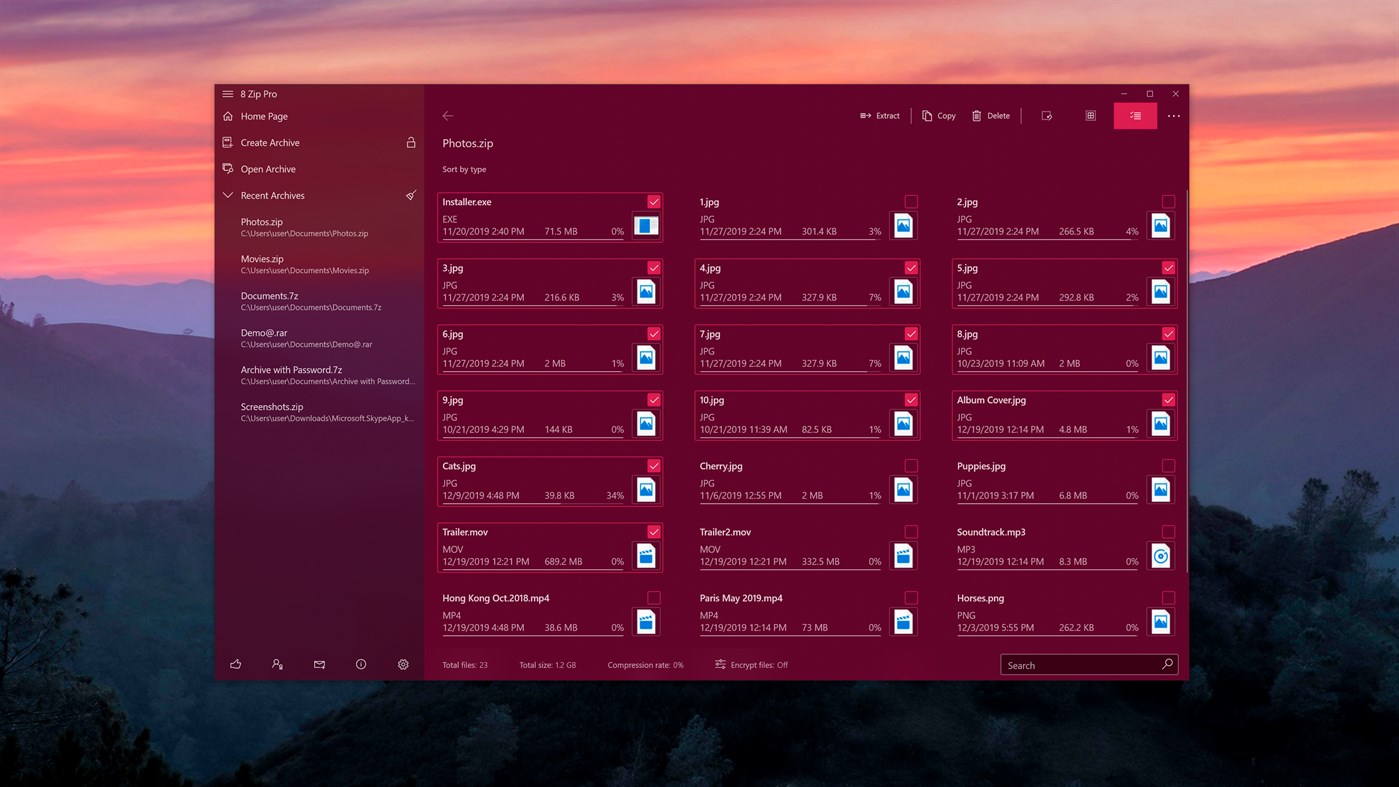Click inside the Search field
This screenshot has height=787, width=1399.
(x=1080, y=664)
